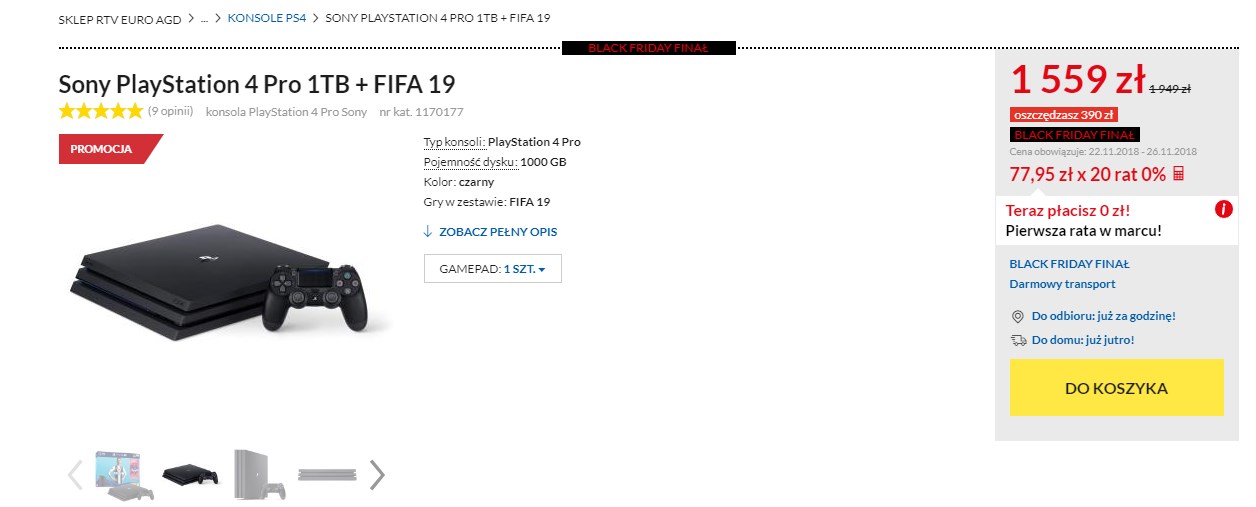
Task: Open Konsole PS4 breadcrumb category
Action: (267, 18)
